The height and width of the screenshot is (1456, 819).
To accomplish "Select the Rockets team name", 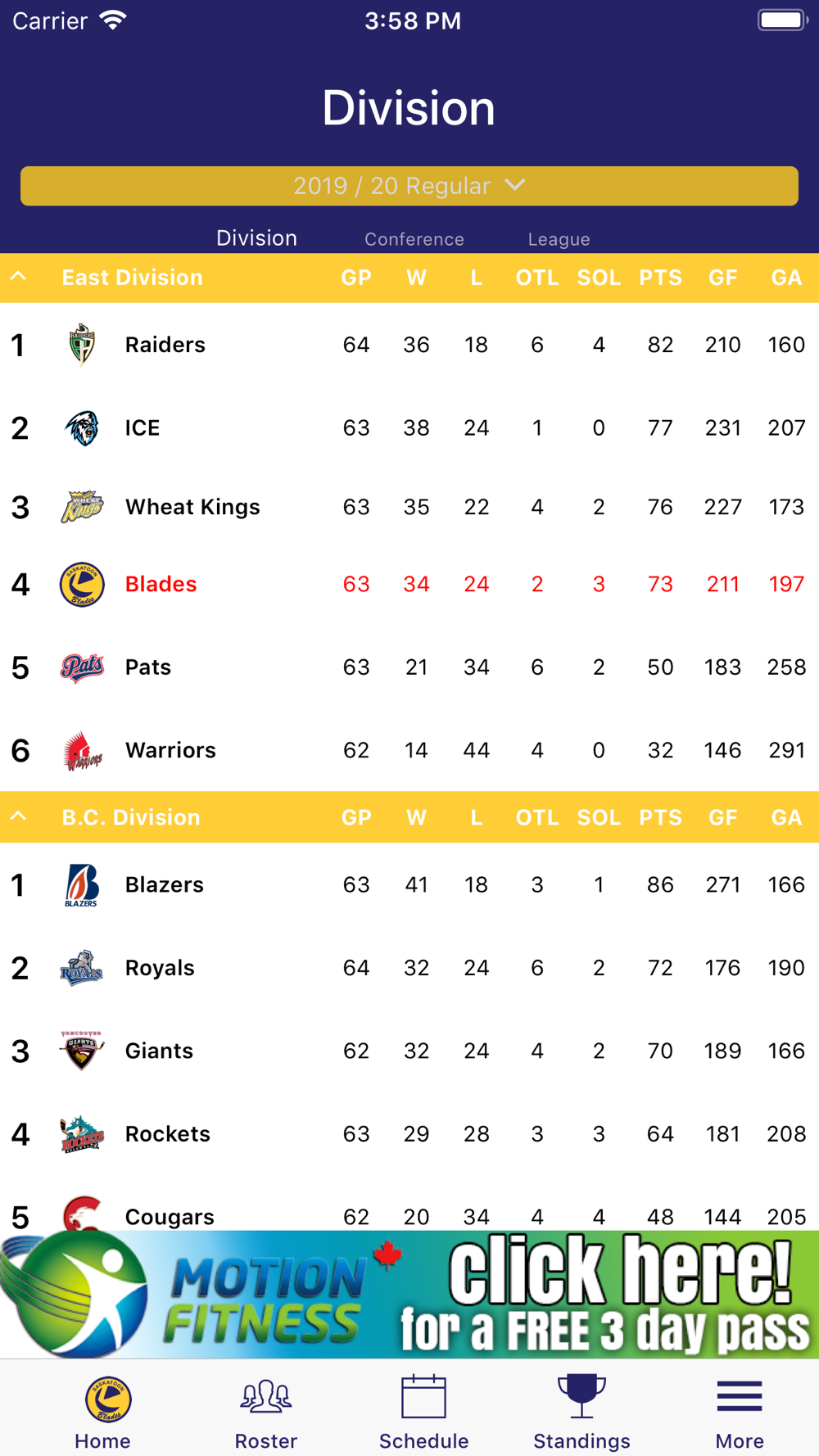I will (168, 1133).
